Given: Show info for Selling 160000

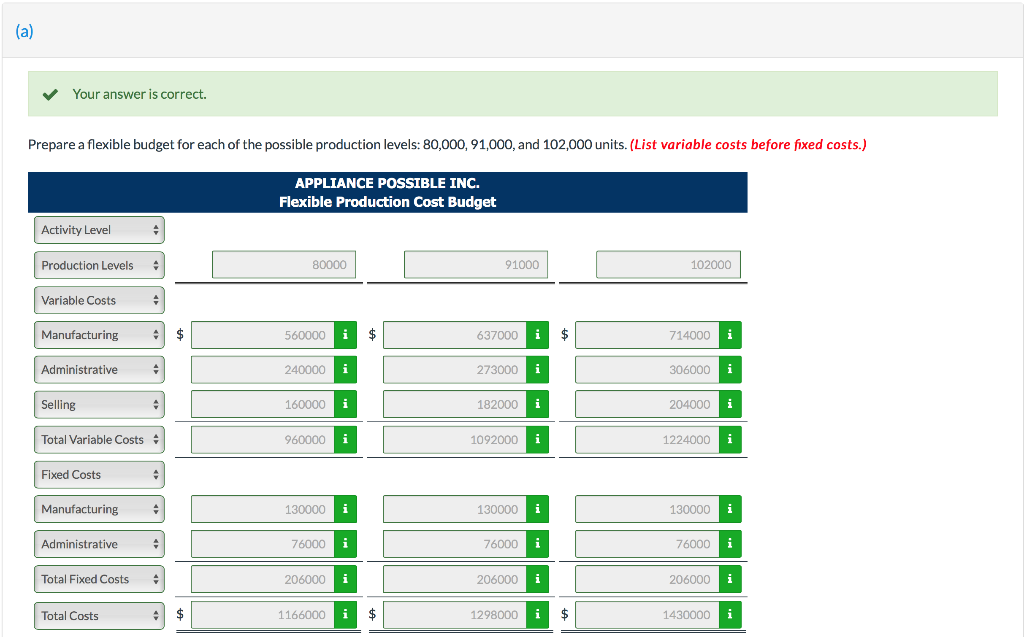Looking at the screenshot, I should tap(345, 404).
